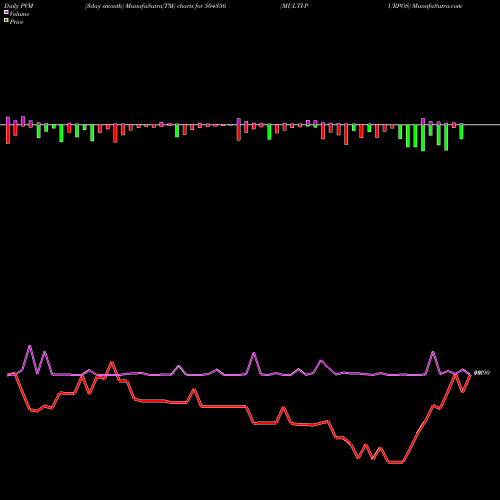The height and width of the screenshot is (500, 500).
Task: Click the red-green Price legend swatch
Action: coord(6,21)
